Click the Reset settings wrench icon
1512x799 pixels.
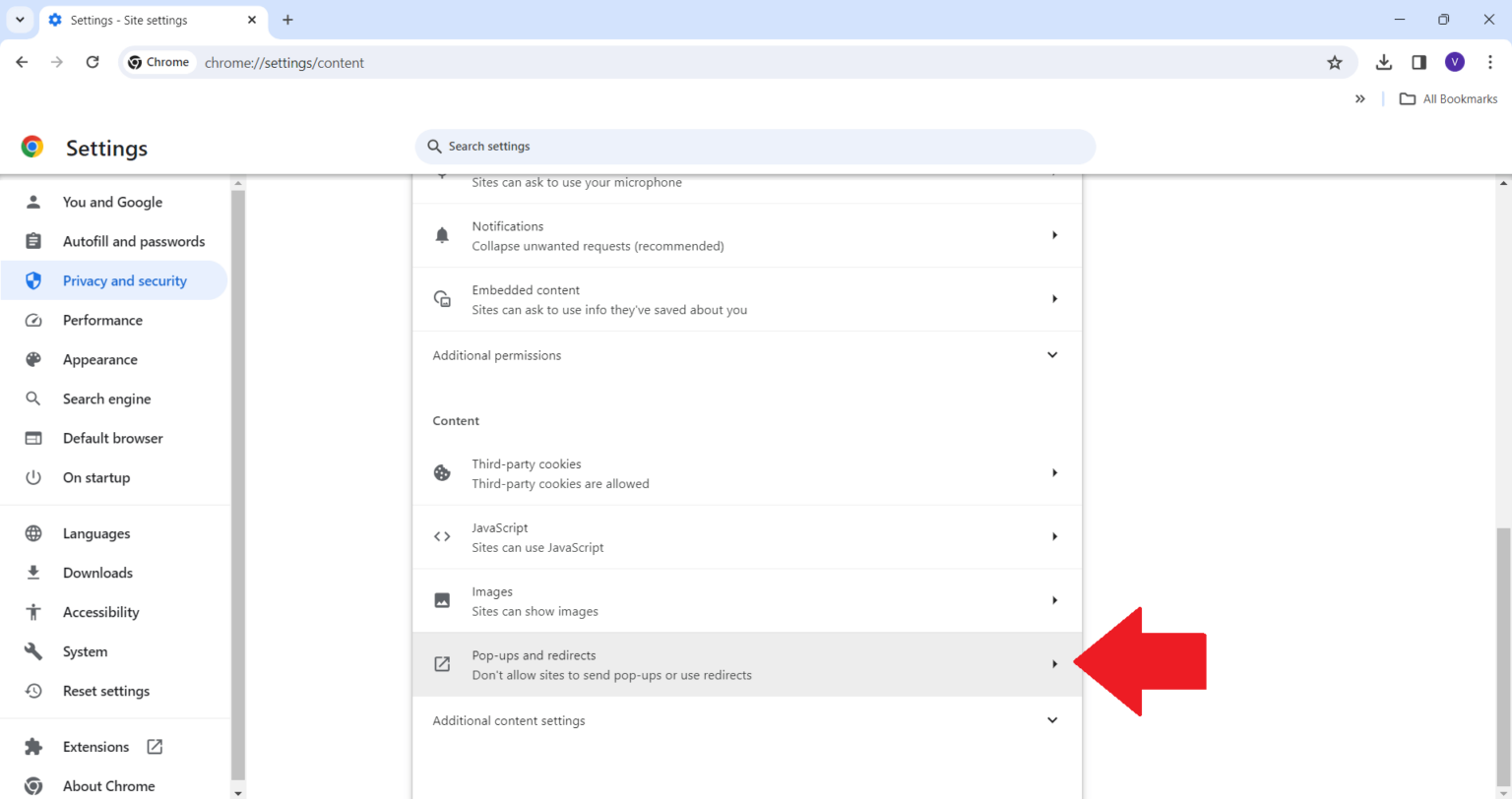tap(33, 690)
